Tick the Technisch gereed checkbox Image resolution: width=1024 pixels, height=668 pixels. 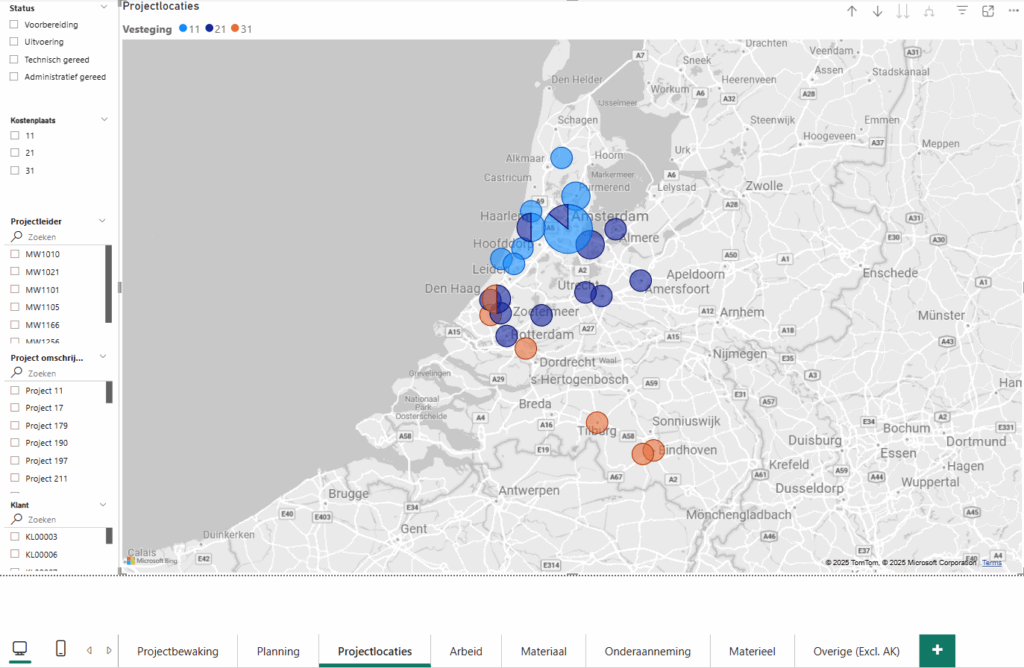(x=14, y=59)
